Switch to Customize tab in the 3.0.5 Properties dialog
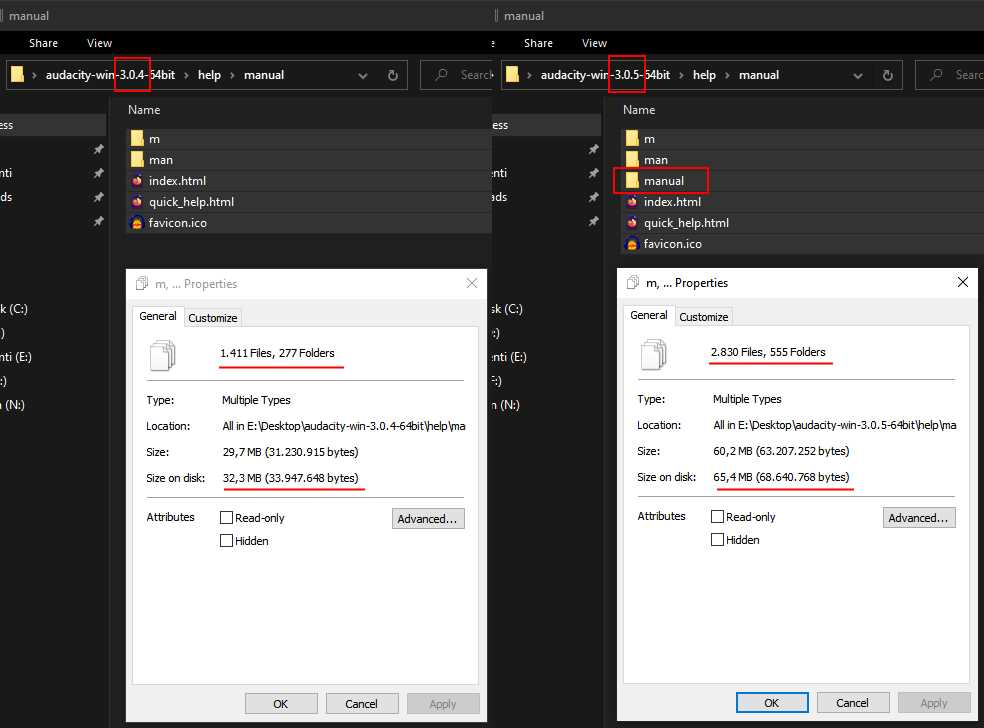 pos(703,317)
